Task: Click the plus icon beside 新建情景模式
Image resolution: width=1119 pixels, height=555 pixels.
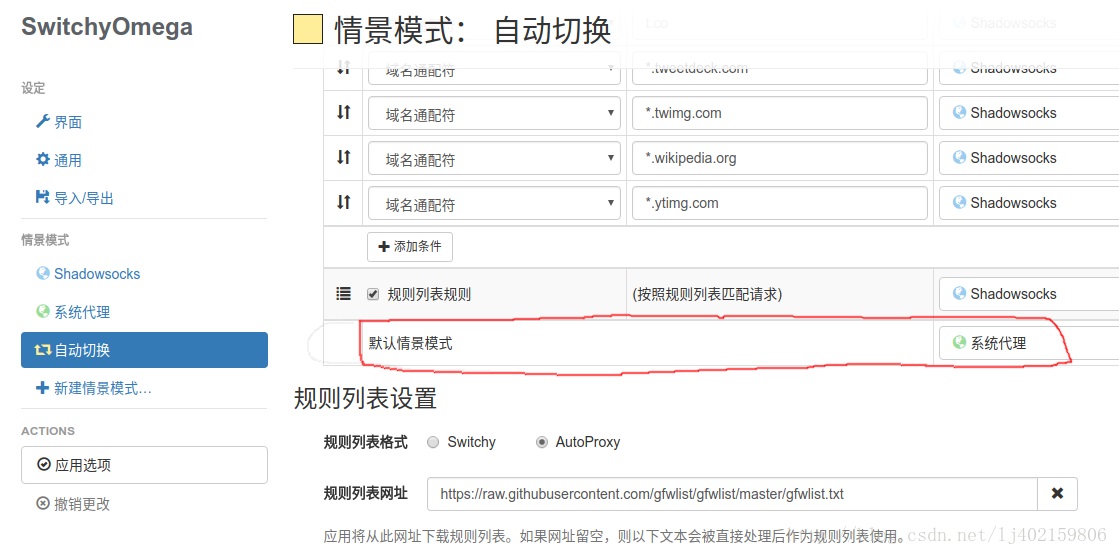Action: pyautogui.click(x=42, y=387)
